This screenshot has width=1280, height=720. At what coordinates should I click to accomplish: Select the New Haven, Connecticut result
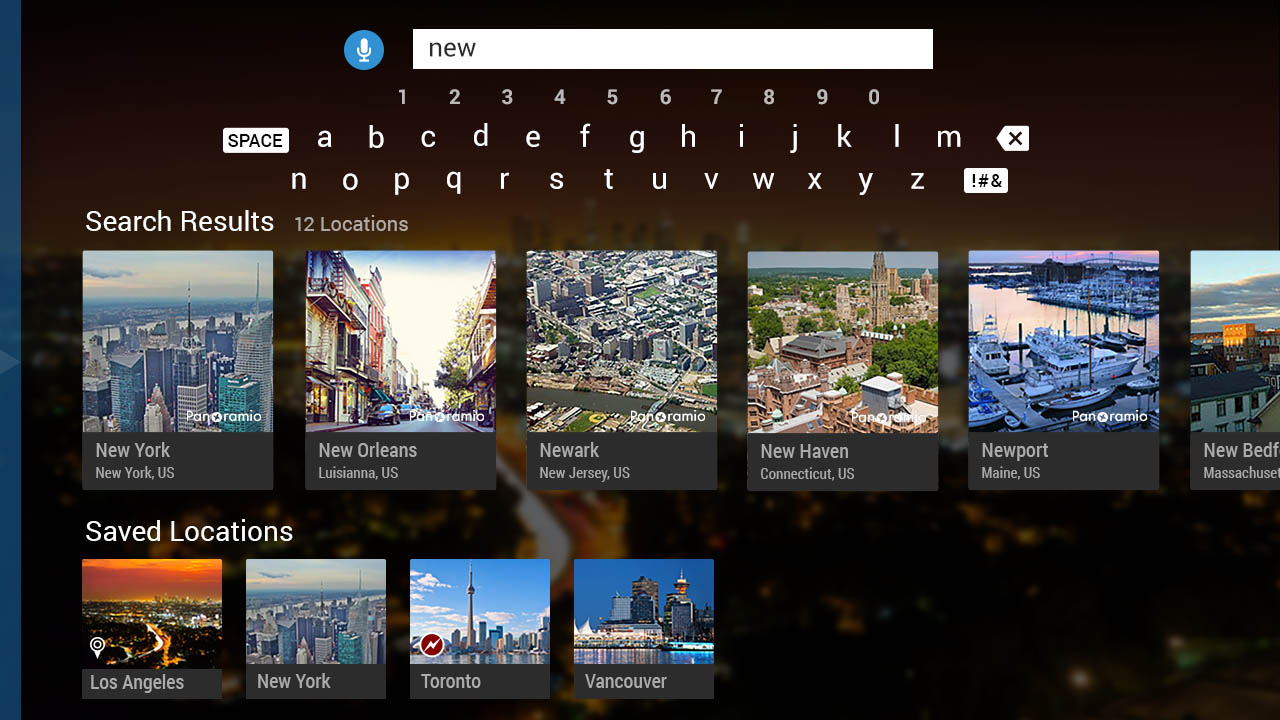coord(843,371)
